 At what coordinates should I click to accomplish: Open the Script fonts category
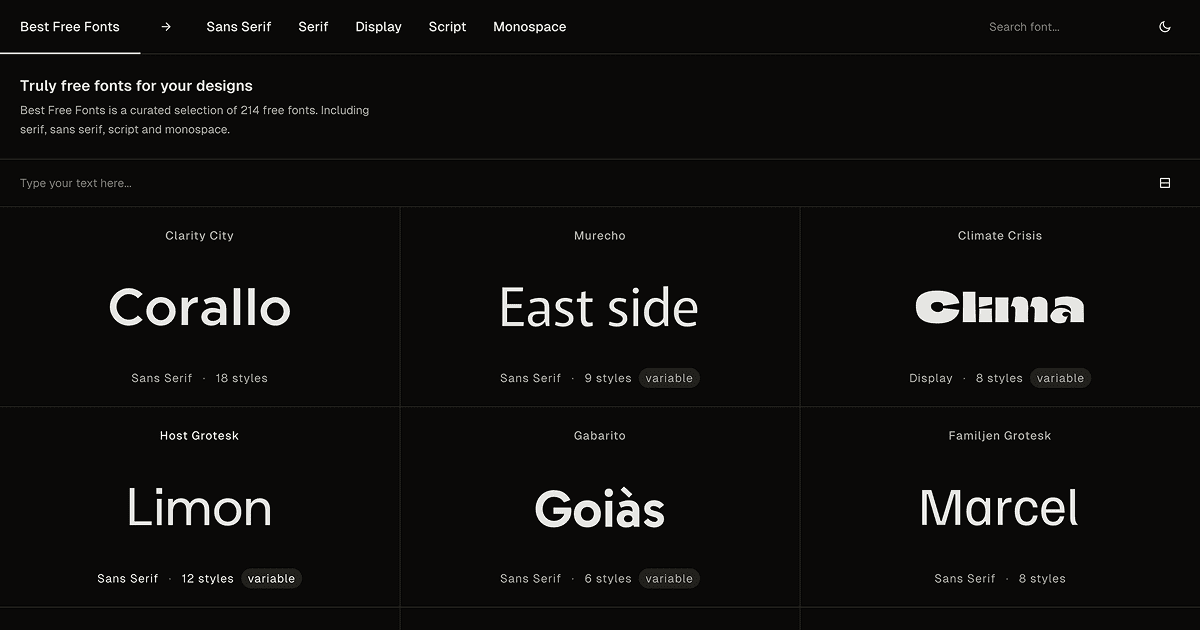(x=447, y=27)
